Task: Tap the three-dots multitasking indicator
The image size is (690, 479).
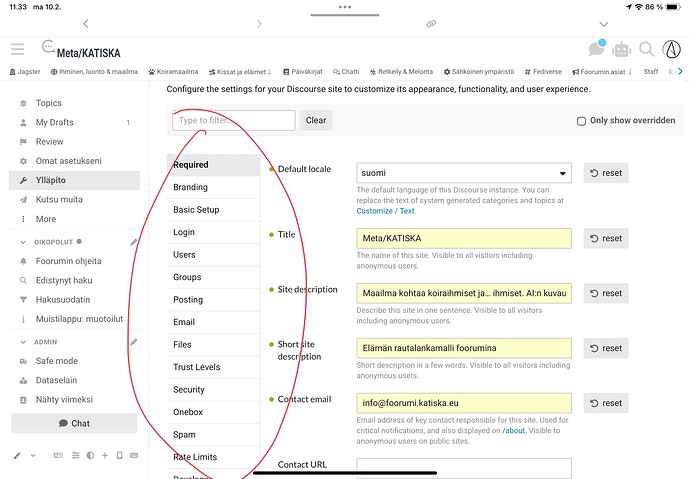Action: 345,7
